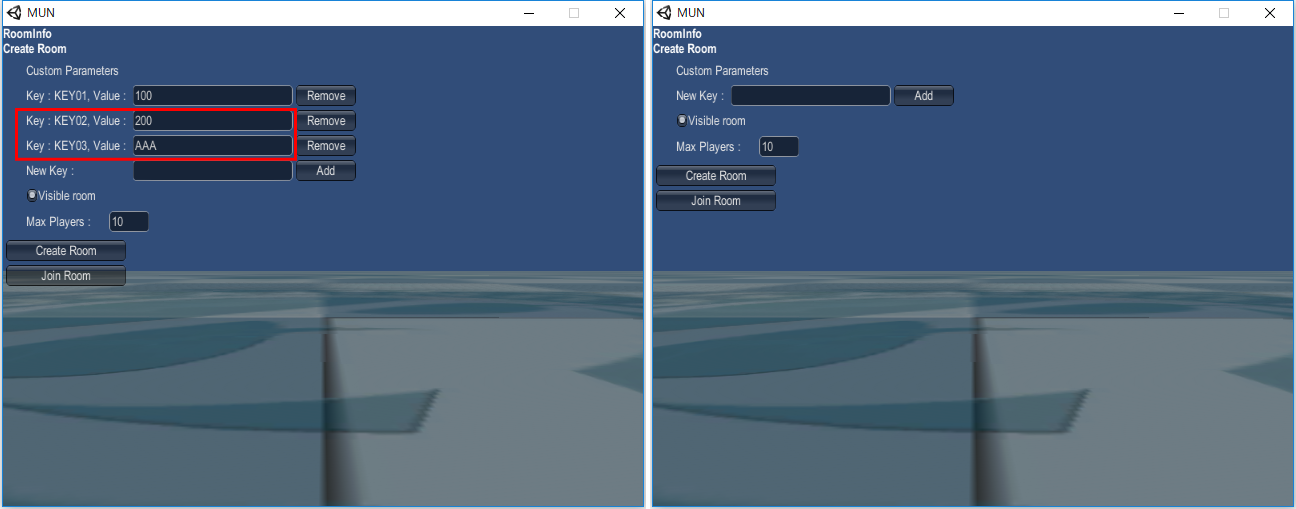
Task: Focus the New Key field in right window
Action: (811, 96)
